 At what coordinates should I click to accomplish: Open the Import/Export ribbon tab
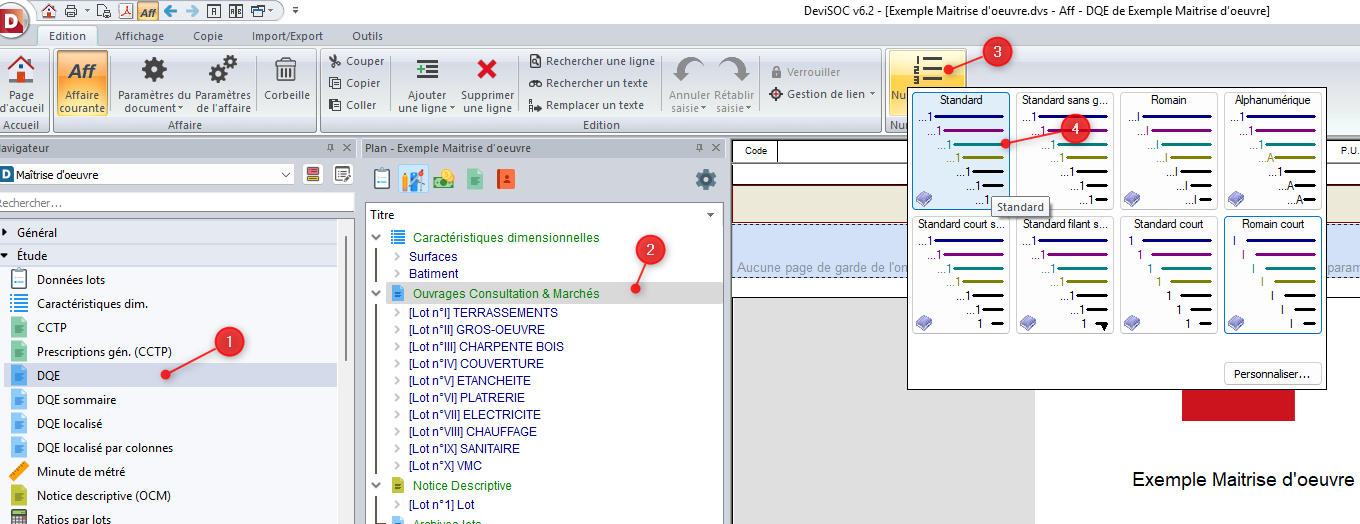pyautogui.click(x=287, y=36)
